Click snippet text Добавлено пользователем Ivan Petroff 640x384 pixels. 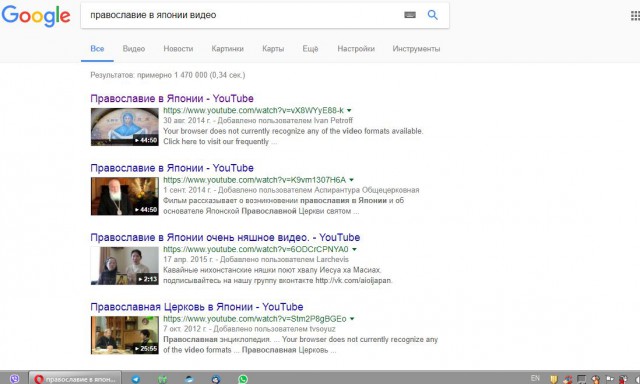pos(285,120)
